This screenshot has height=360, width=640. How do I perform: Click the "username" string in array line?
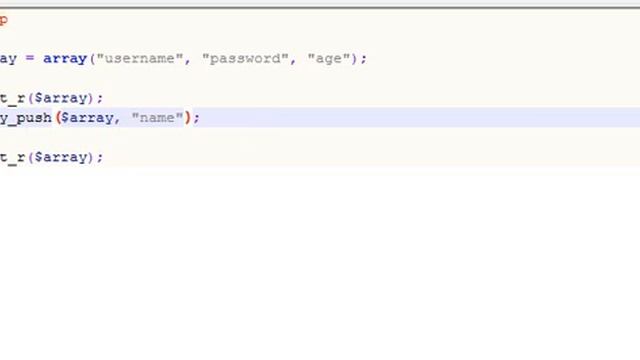pos(140,59)
